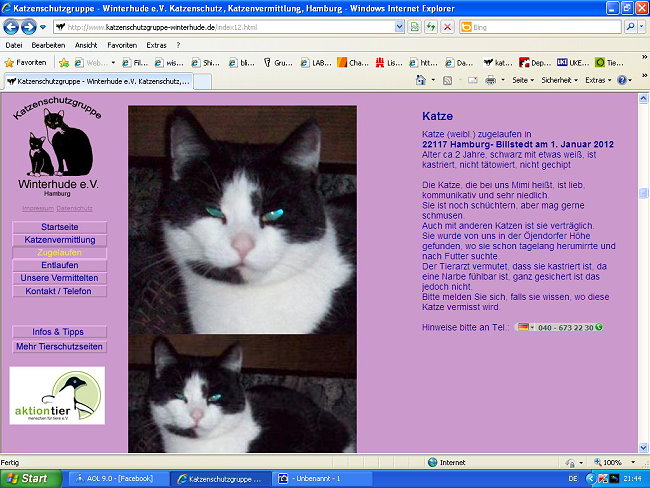Click the browser Back button
Screen dimensions: 650x488
click(x=12, y=27)
